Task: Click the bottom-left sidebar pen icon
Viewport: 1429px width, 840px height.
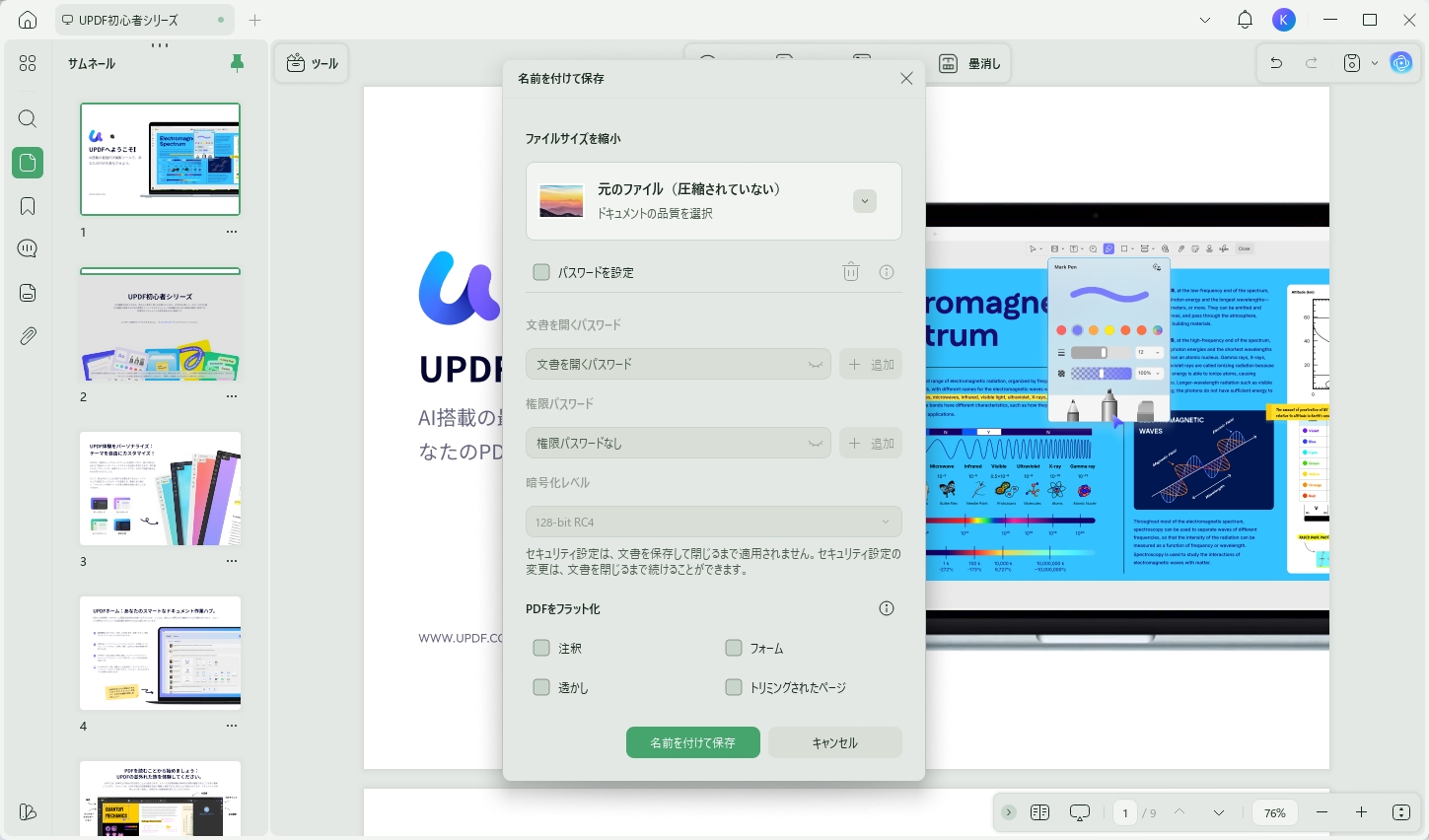Action: 28,812
